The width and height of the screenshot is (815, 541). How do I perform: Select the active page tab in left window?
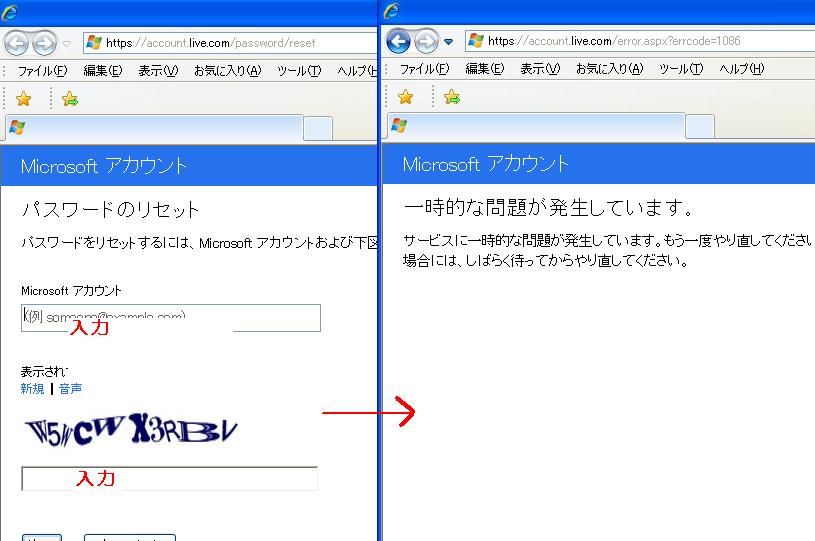pyautogui.click(x=154, y=128)
